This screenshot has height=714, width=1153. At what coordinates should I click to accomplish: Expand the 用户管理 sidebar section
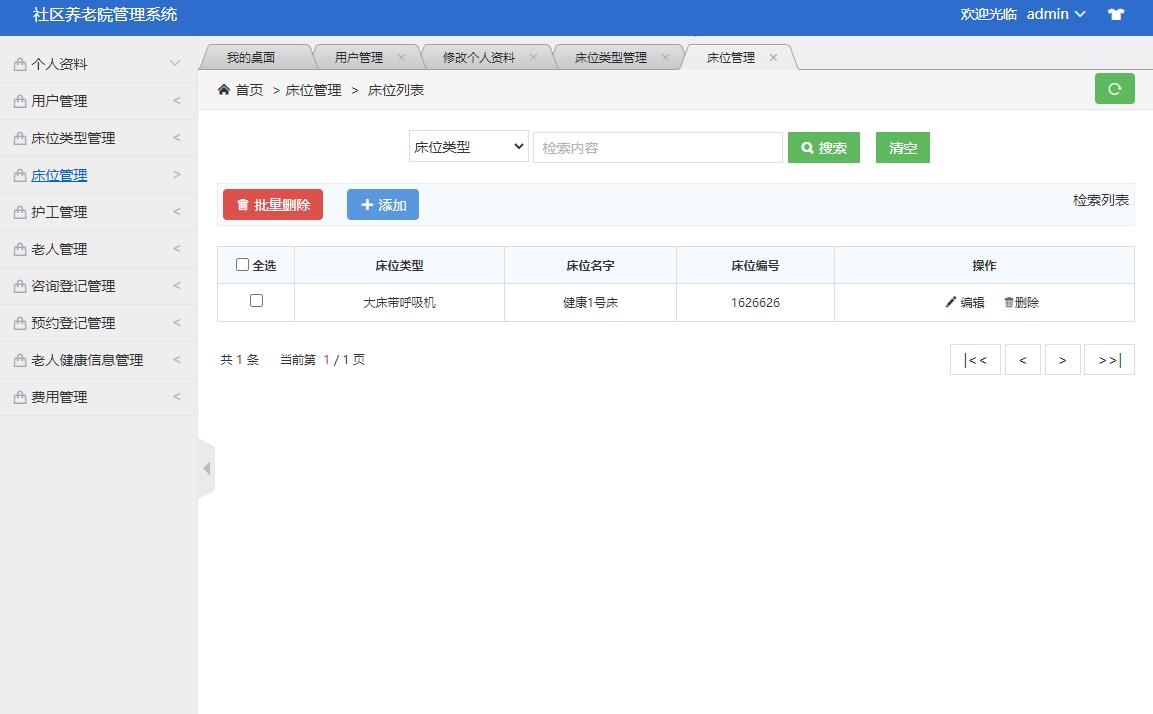[60, 100]
